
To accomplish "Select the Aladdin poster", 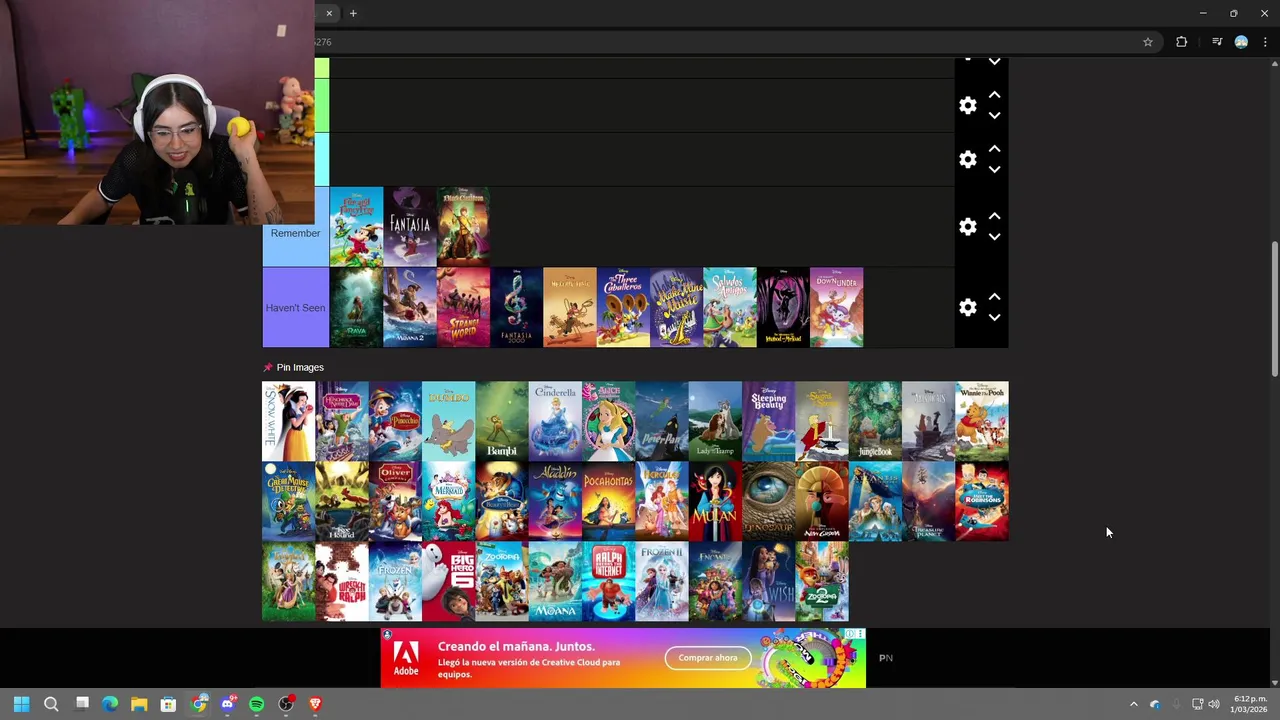I will click(555, 501).
